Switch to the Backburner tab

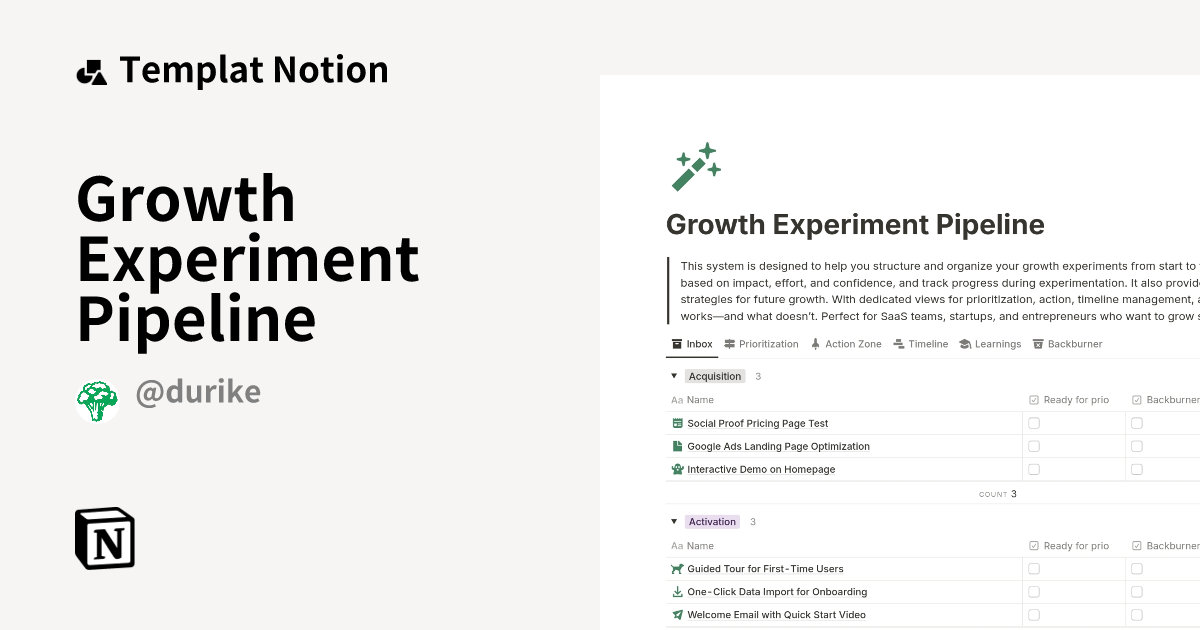click(x=1073, y=343)
